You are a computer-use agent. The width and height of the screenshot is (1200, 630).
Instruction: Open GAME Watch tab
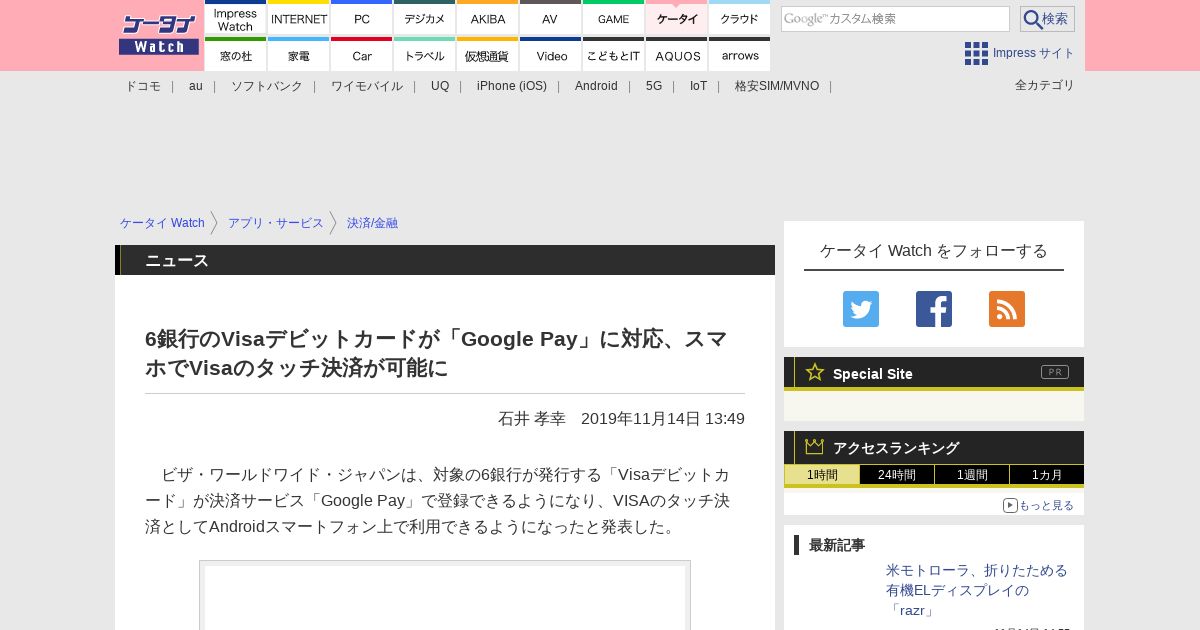614,18
